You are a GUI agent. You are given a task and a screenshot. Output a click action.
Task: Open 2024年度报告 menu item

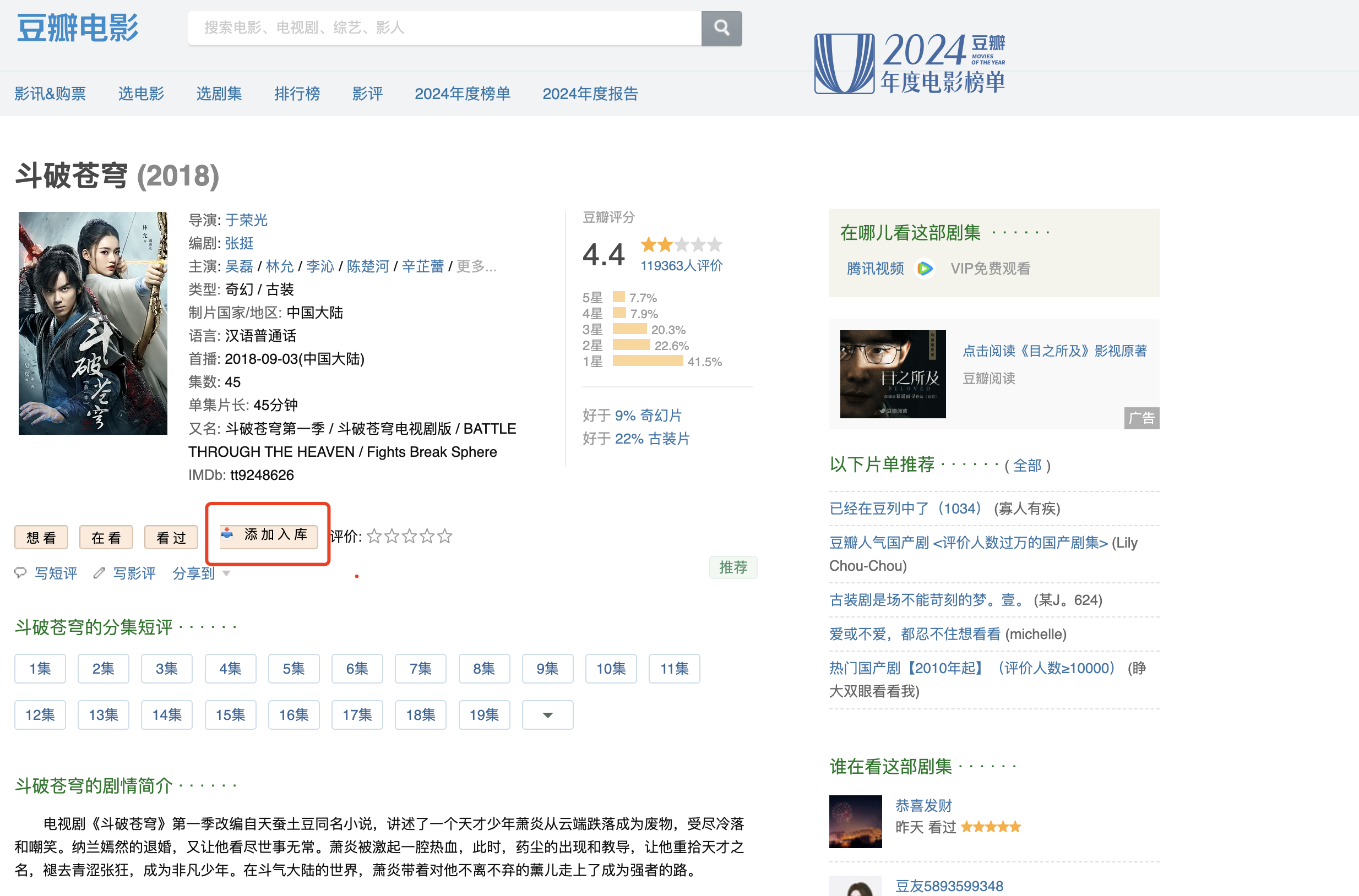[x=591, y=94]
